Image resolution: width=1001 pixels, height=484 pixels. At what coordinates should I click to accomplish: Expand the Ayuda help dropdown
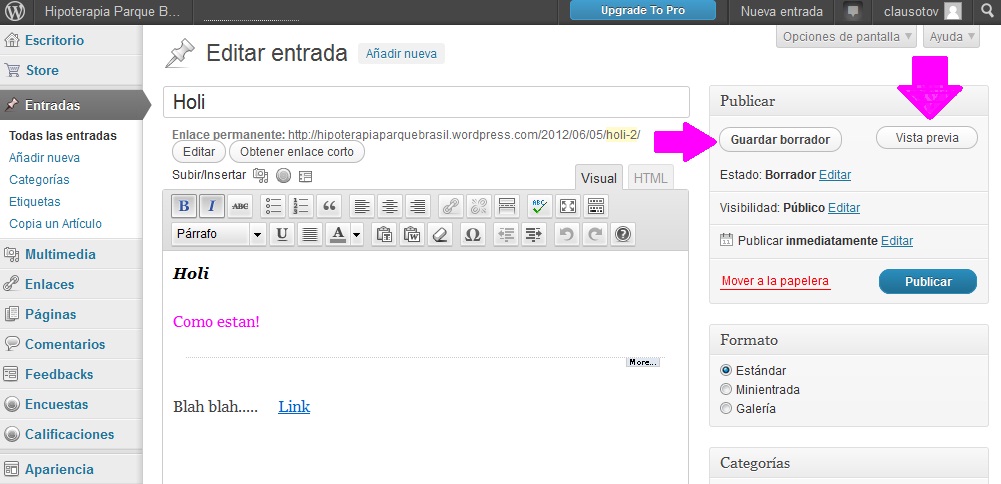click(x=950, y=37)
